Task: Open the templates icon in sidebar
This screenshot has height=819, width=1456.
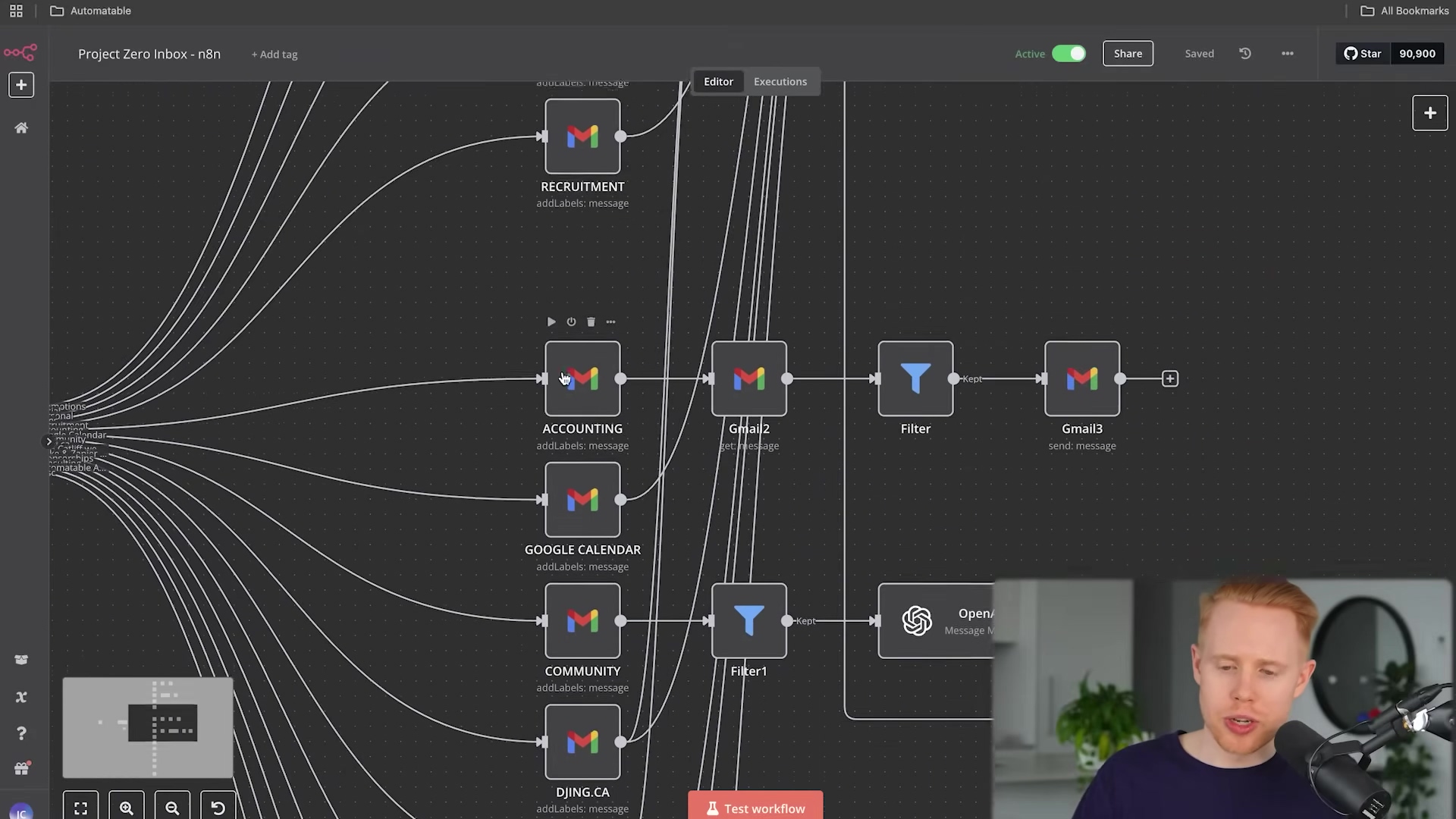Action: [21, 660]
